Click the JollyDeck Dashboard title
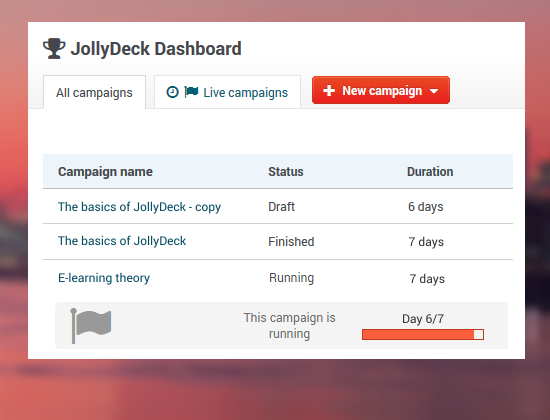This screenshot has height=420, width=550. 156,48
